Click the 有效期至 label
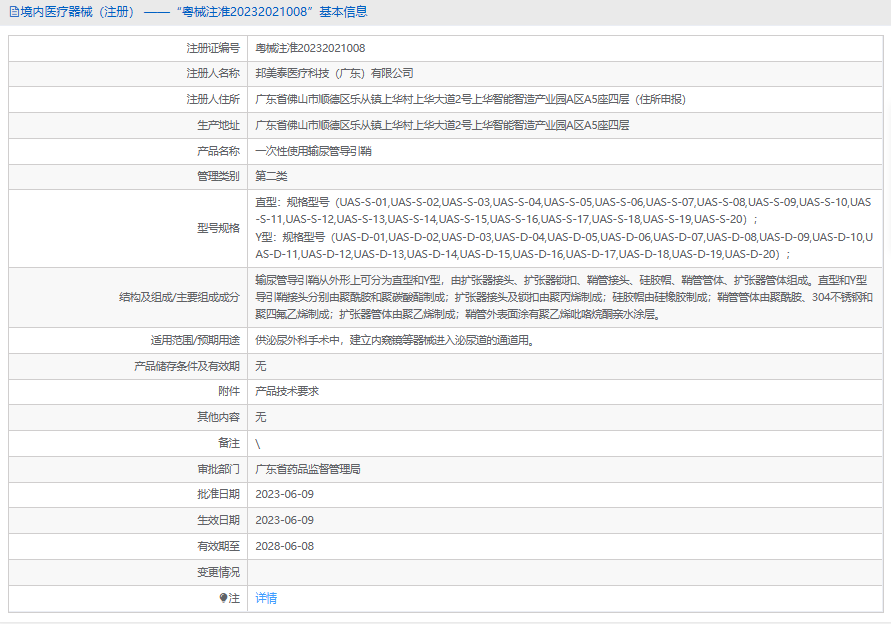Screen dimensions: 891x624 pyautogui.click(x=218, y=547)
